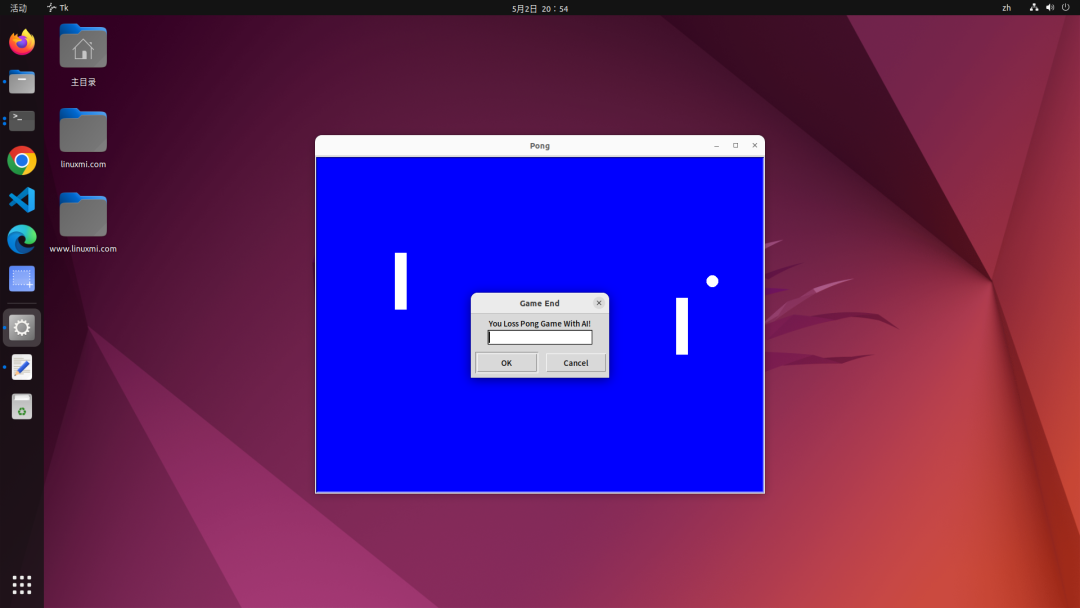This screenshot has height=608, width=1080.
Task: Minimize the Pong window
Action: [x=716, y=146]
